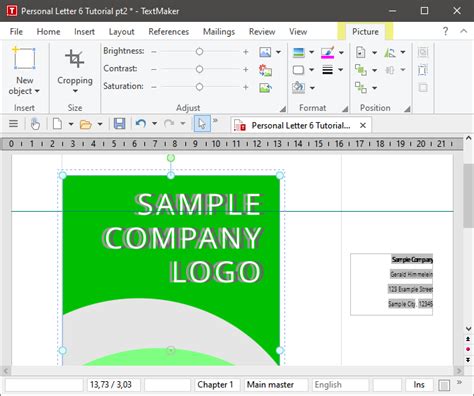Click the change picture source icon beside Contrast

pos(265,70)
